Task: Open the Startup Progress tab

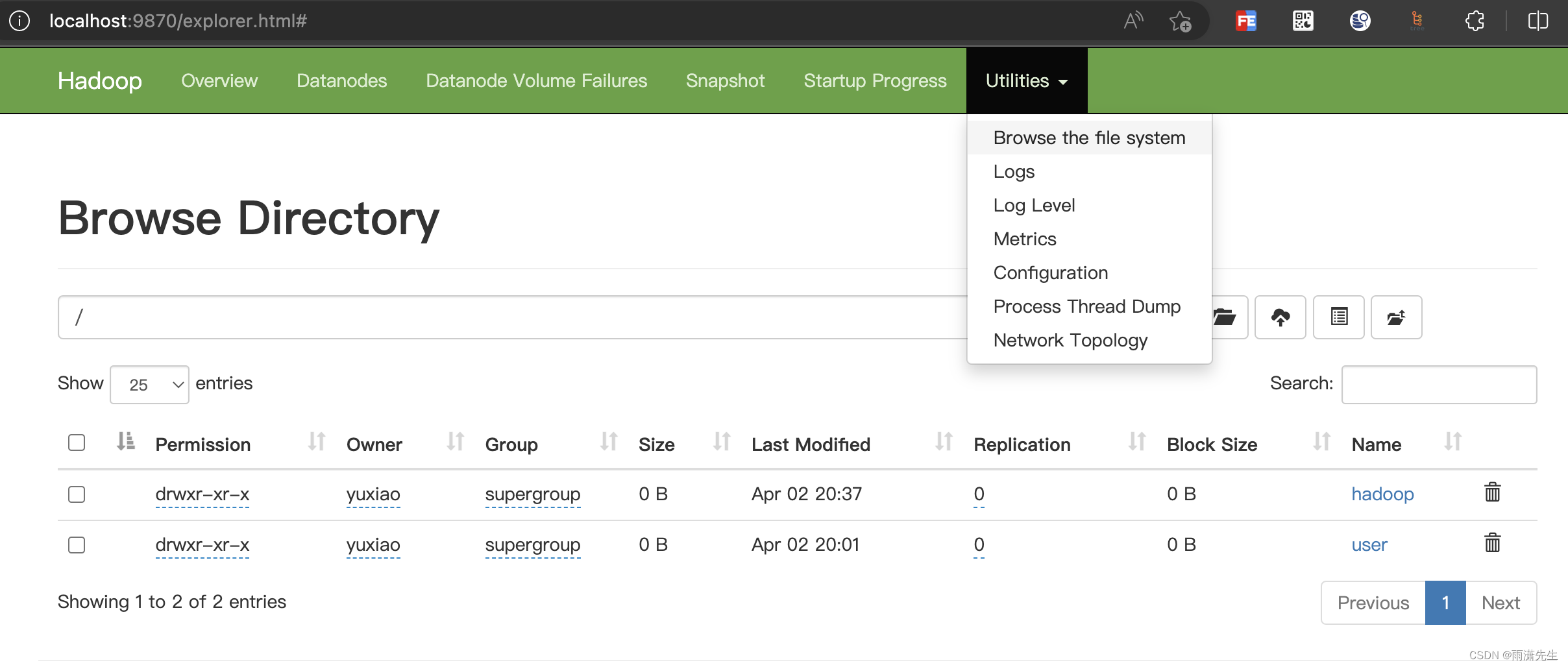Action: pyautogui.click(x=875, y=80)
